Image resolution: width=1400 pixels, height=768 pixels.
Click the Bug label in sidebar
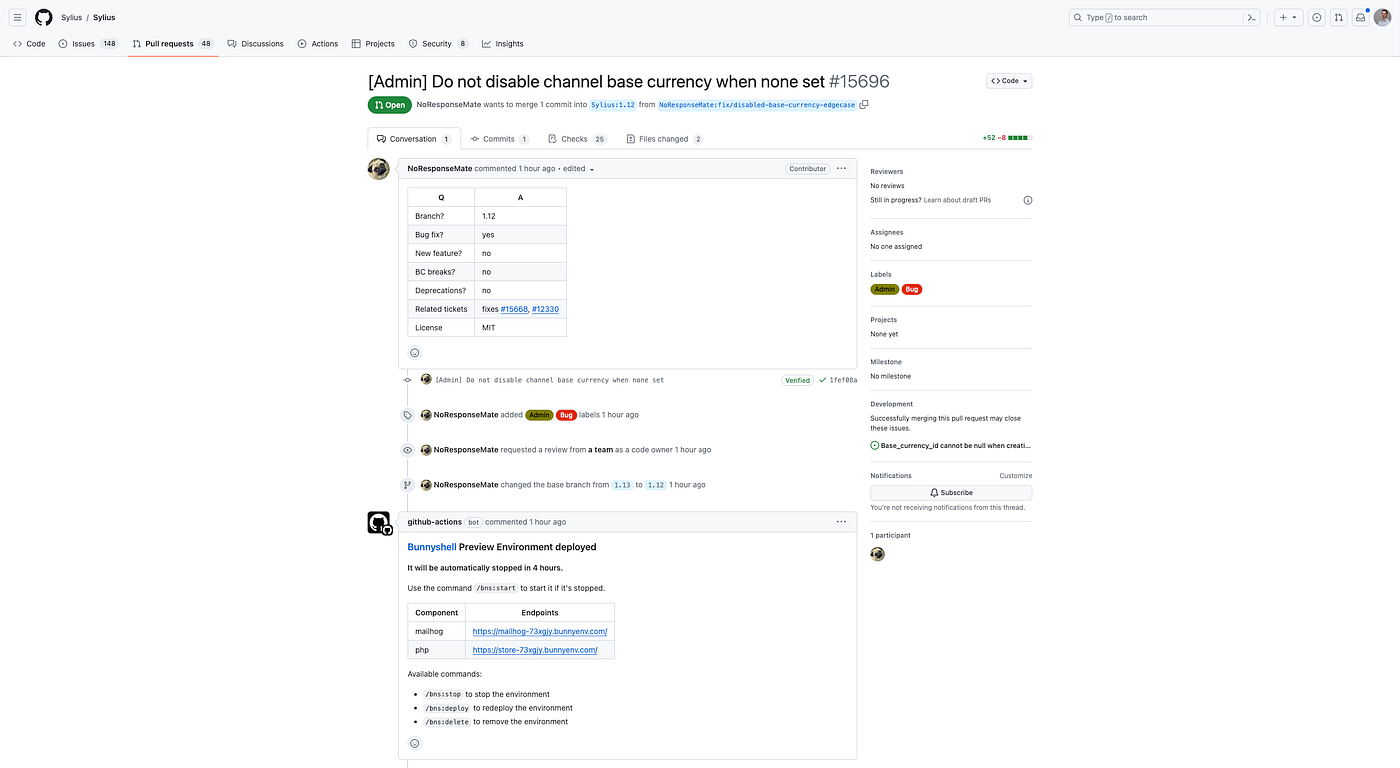point(911,289)
